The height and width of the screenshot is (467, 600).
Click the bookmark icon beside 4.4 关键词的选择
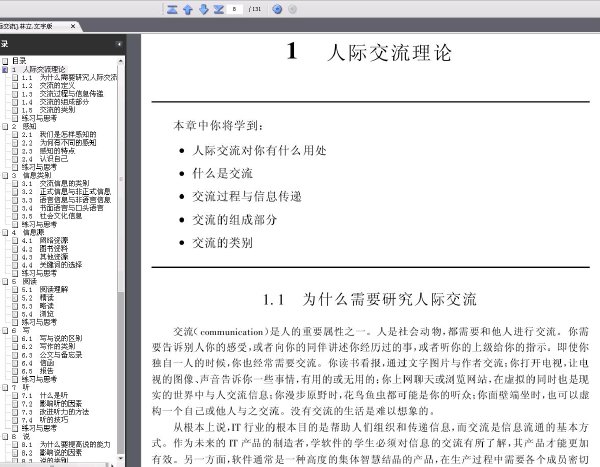tap(15, 265)
